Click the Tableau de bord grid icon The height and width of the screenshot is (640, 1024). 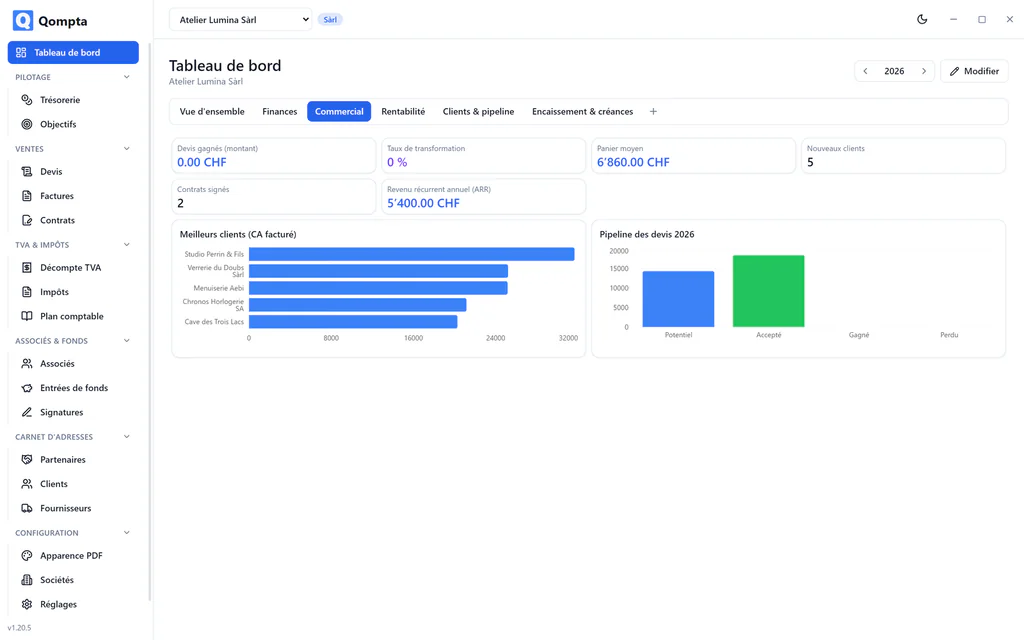[x=21, y=52]
